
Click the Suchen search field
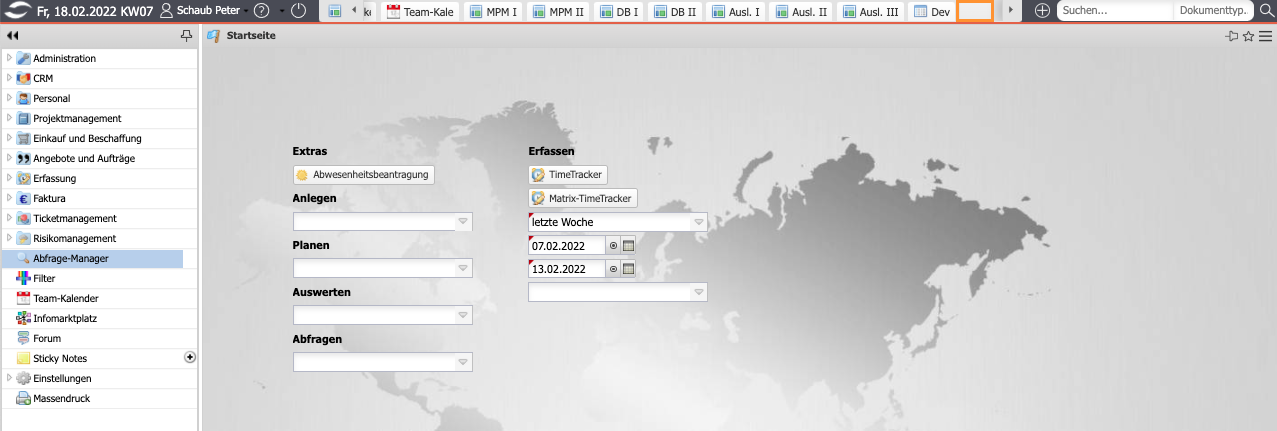pyautogui.click(x=1114, y=11)
